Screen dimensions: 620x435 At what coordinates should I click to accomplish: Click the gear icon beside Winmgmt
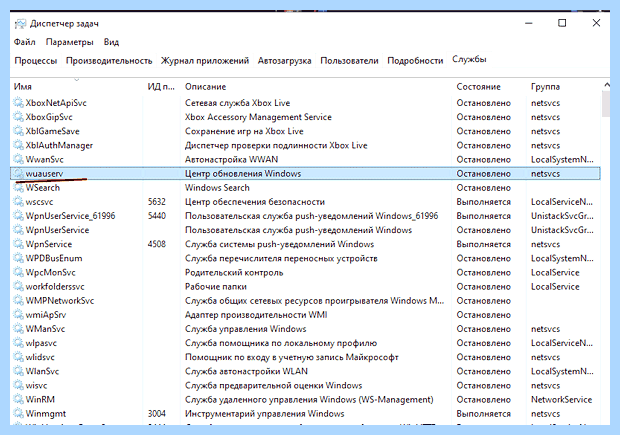click(18, 414)
